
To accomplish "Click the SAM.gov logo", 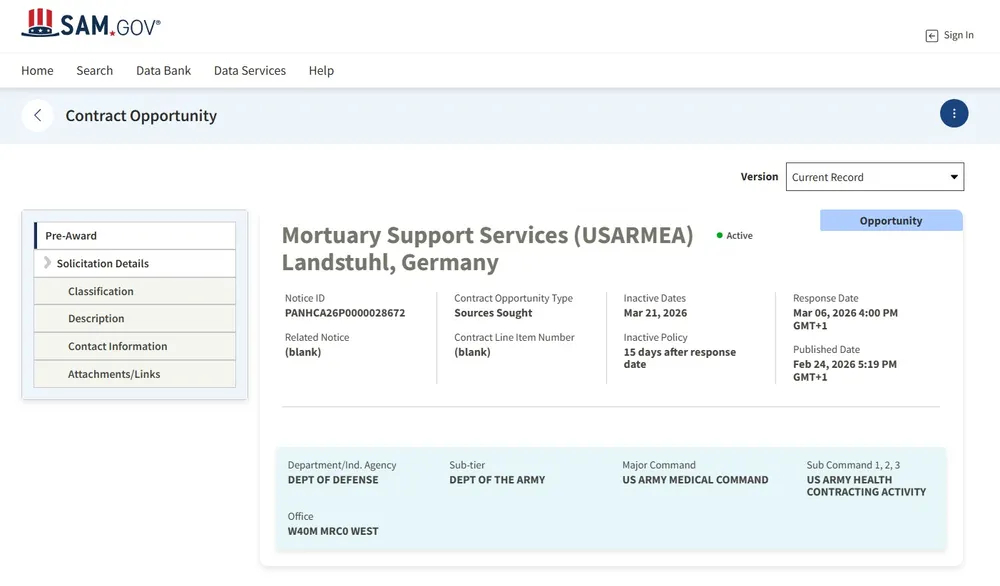I will click(x=91, y=24).
